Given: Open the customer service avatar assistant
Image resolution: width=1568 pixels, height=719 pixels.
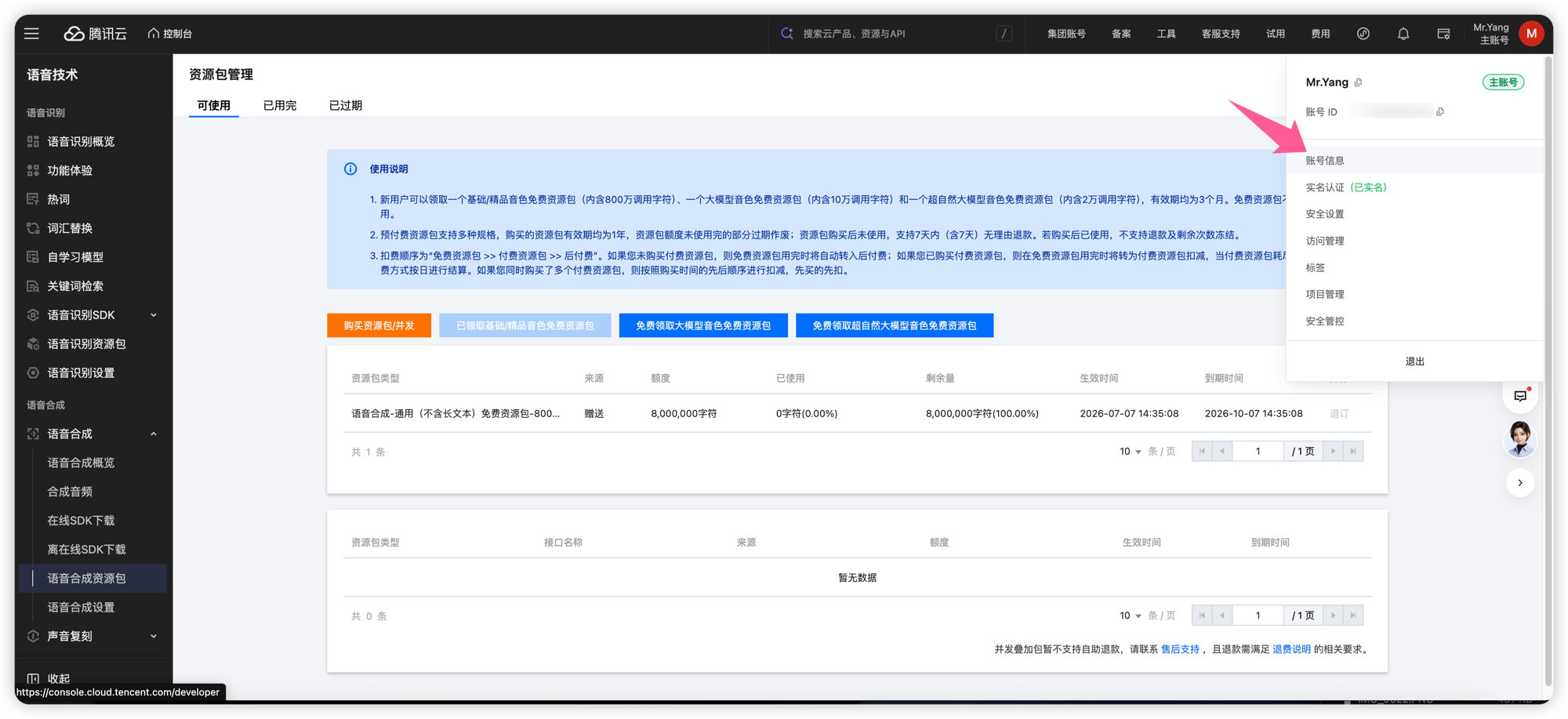Looking at the screenshot, I should coord(1520,438).
